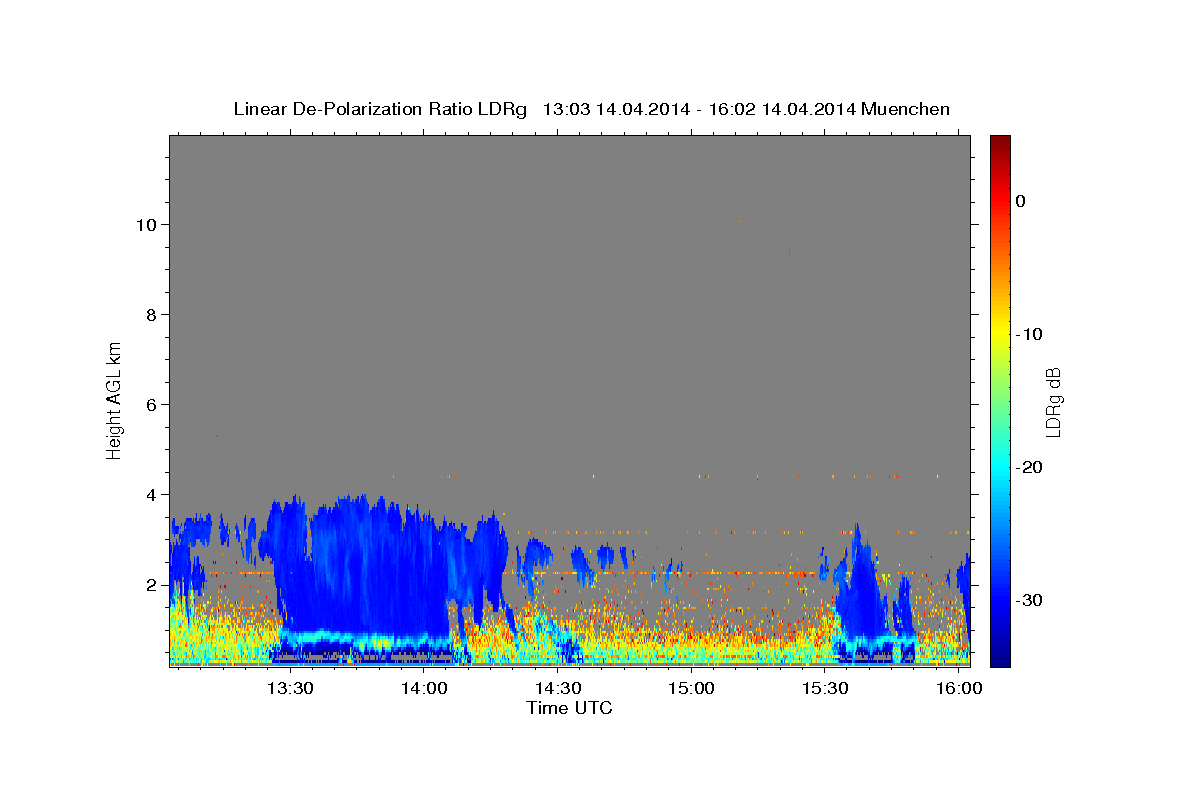Click the 10 km height tick label

pyautogui.click(x=145, y=224)
